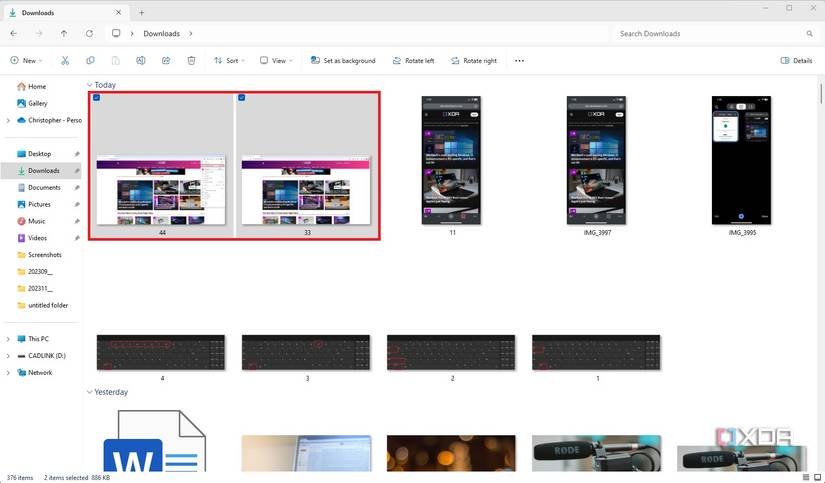This screenshot has height=483, width=825.
Task: Open the 202311__ folder in sidebar
Action: click(42, 288)
